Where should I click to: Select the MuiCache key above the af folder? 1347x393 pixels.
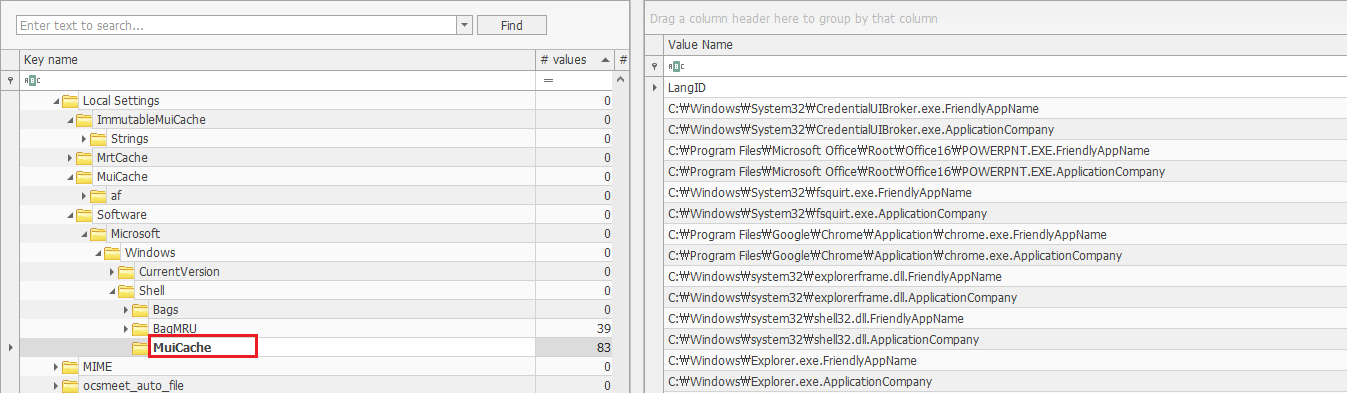click(x=122, y=177)
